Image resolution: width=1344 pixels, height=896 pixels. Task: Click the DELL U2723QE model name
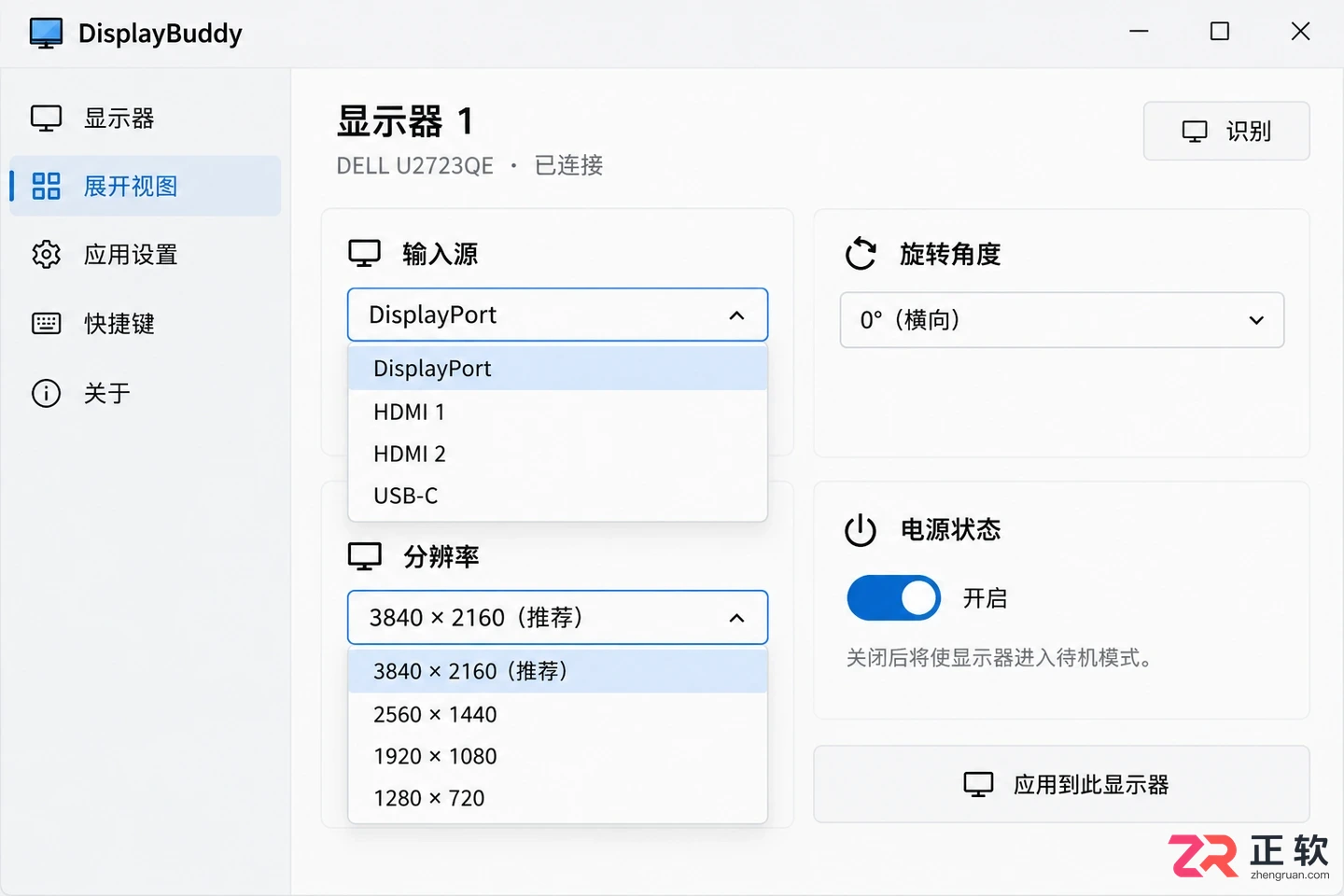pyautogui.click(x=414, y=165)
